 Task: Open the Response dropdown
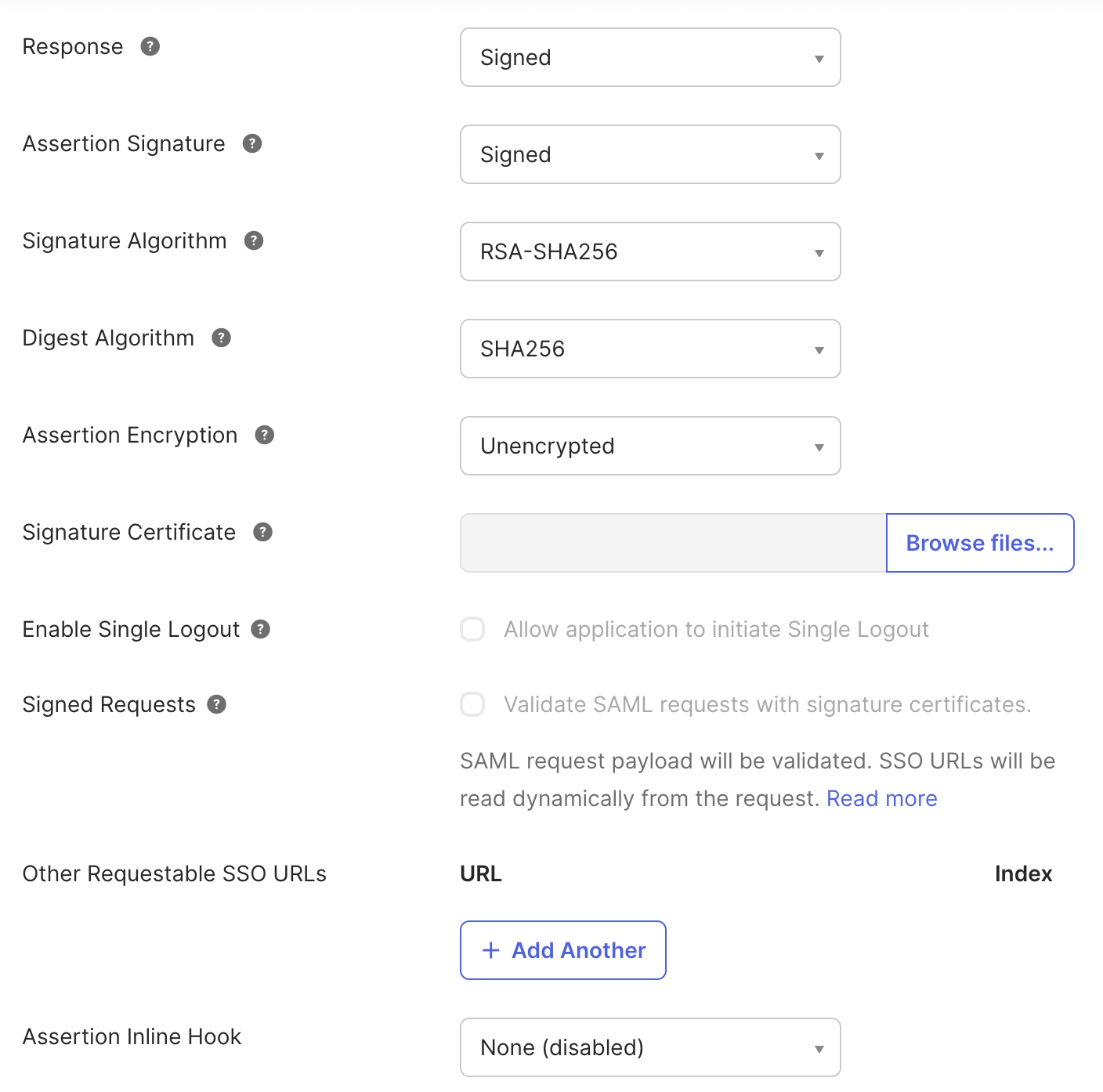click(x=650, y=57)
